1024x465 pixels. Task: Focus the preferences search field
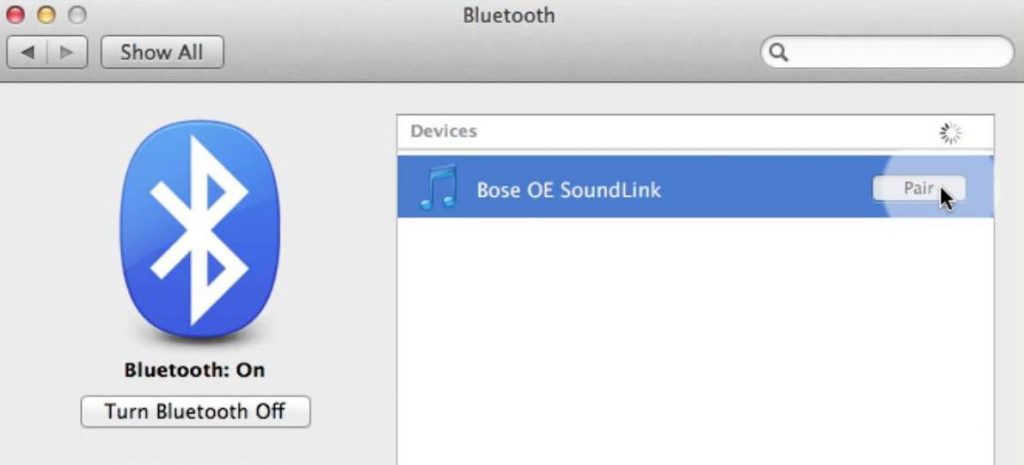pos(887,52)
